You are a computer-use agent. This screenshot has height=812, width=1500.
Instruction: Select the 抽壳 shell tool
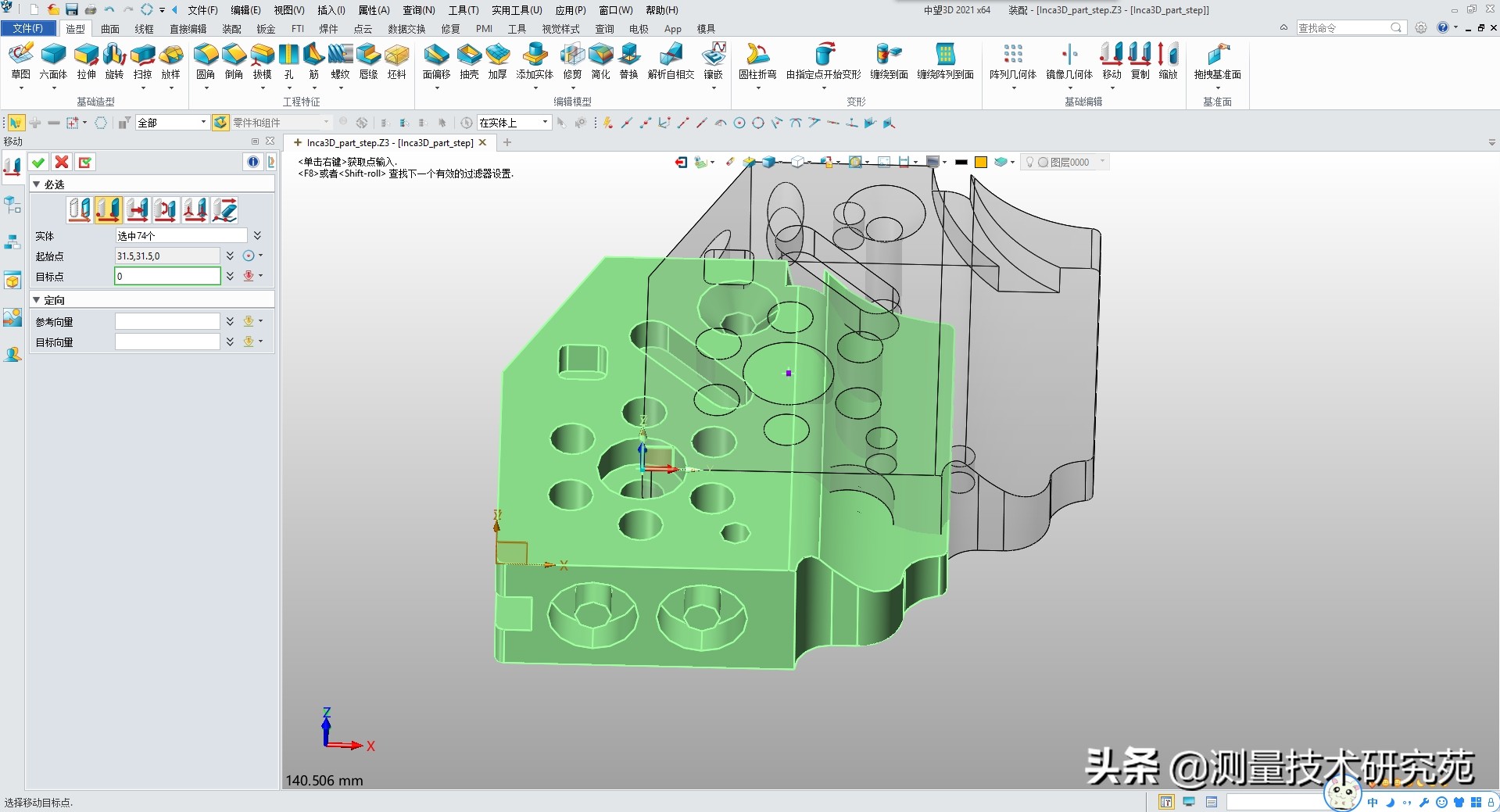pyautogui.click(x=469, y=61)
